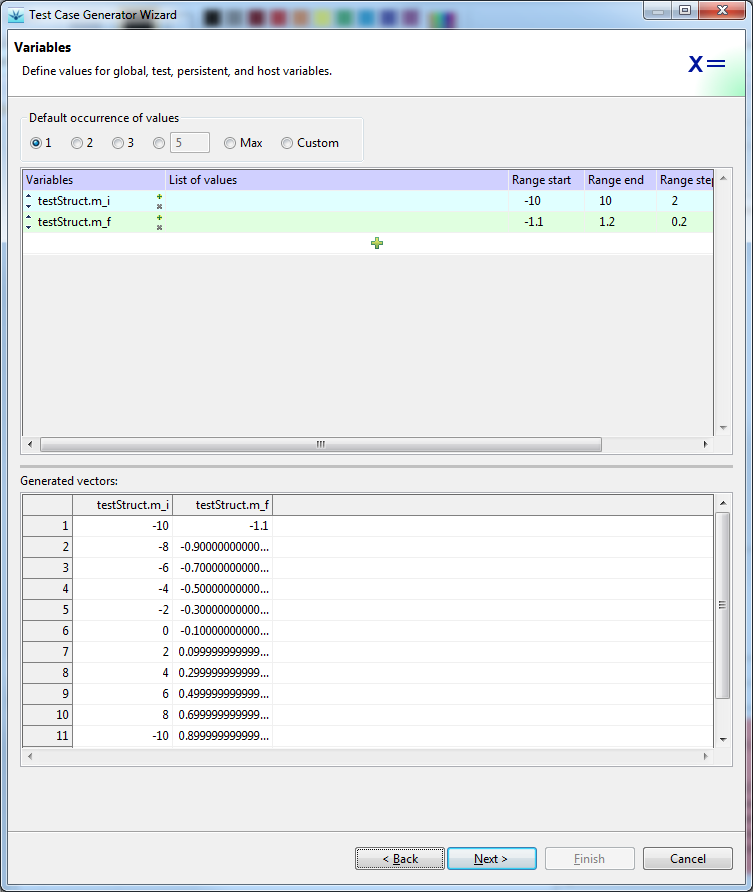Click small plus icon in testStruct.m_i row
The image size is (753, 892).
[159, 196]
